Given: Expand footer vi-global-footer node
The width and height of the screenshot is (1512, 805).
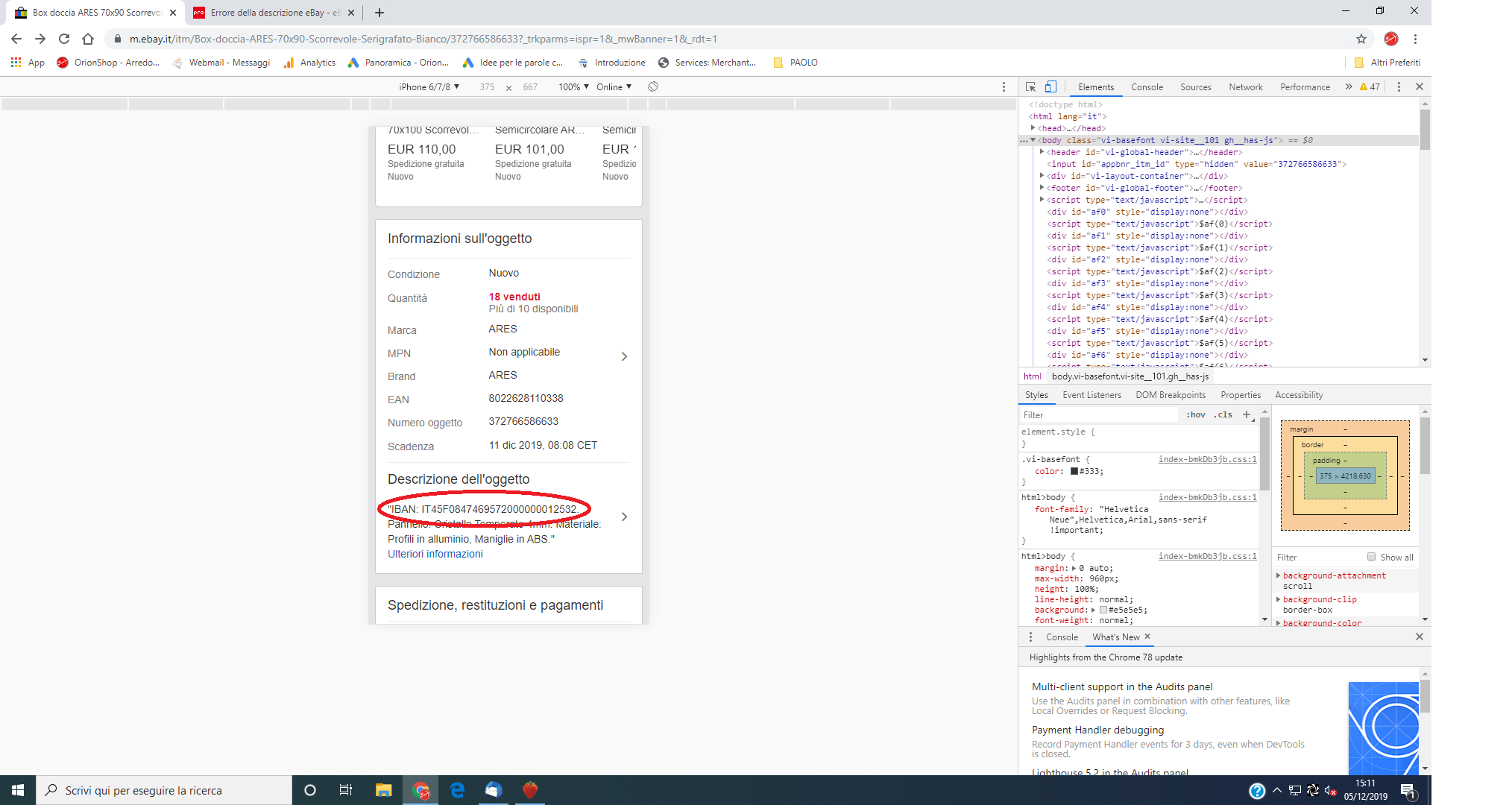Looking at the screenshot, I should coord(1042,188).
